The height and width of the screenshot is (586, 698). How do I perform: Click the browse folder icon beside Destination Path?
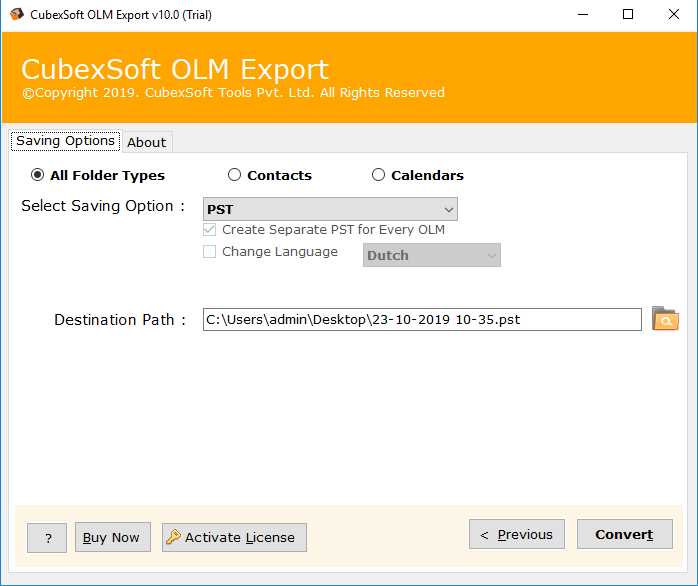pos(665,319)
